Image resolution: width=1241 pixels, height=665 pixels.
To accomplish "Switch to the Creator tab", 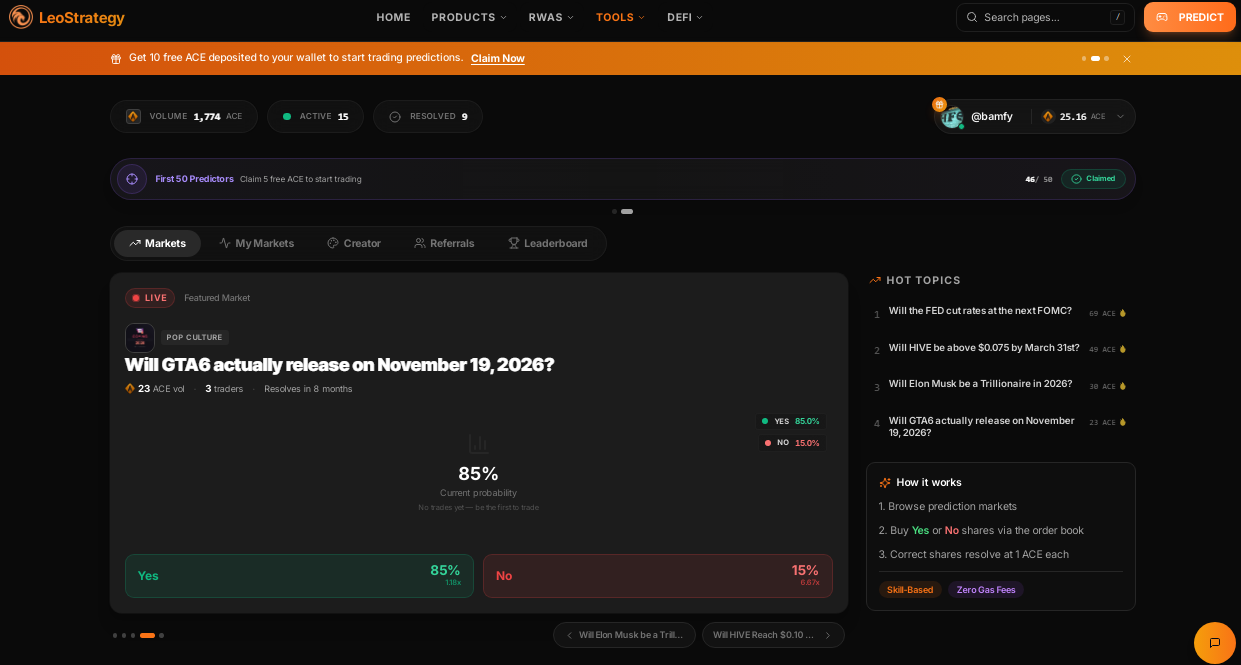I will coord(354,243).
